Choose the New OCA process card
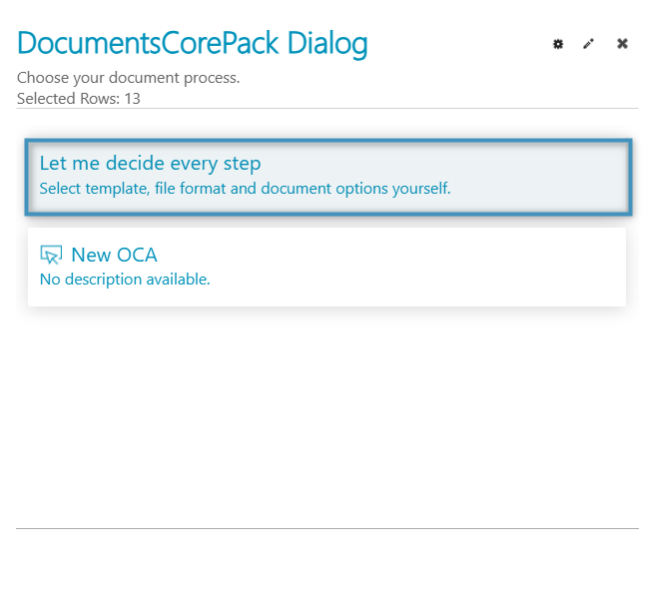657x594 pixels. (x=326, y=267)
